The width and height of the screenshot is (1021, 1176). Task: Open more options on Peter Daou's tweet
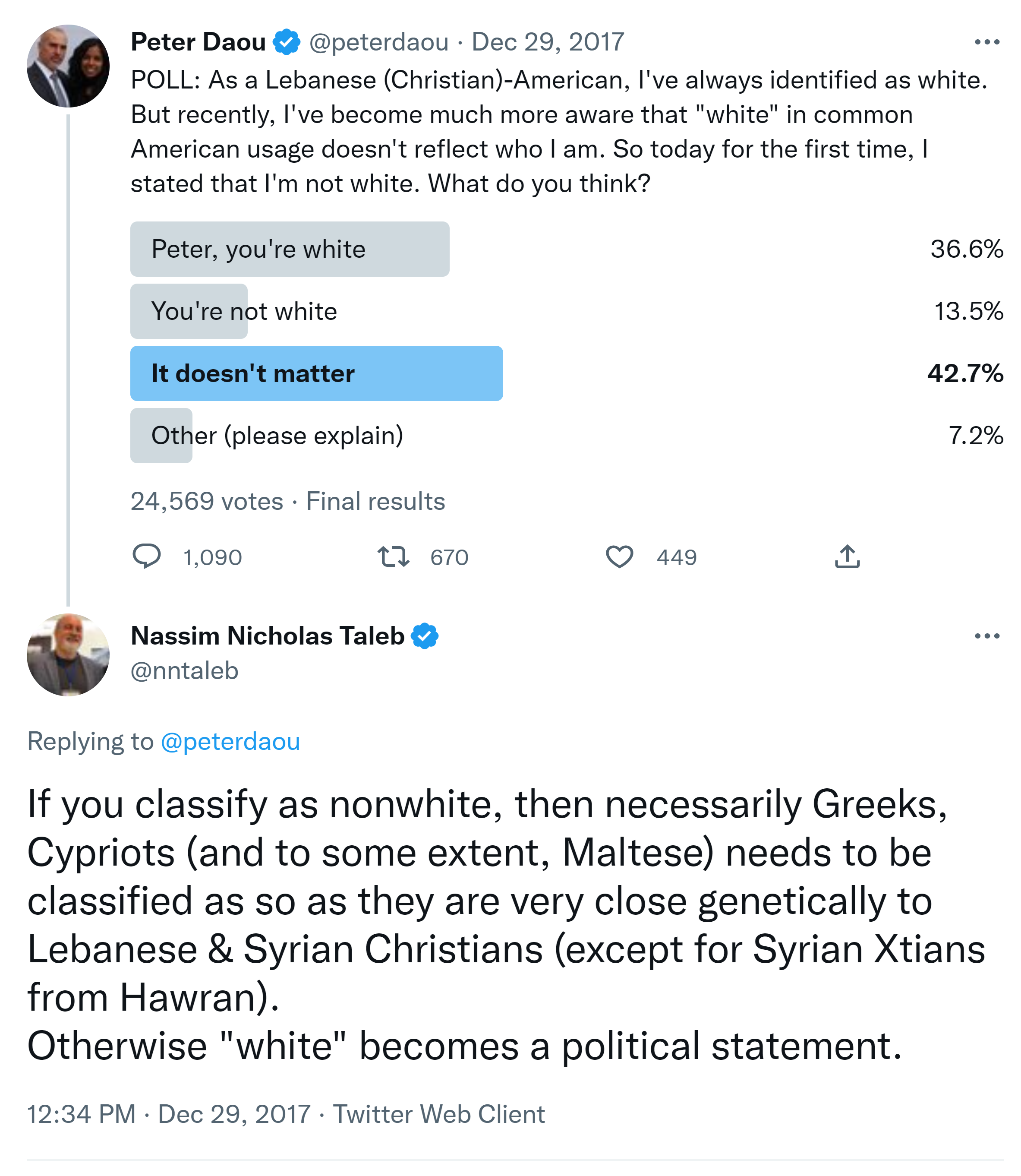click(987, 42)
